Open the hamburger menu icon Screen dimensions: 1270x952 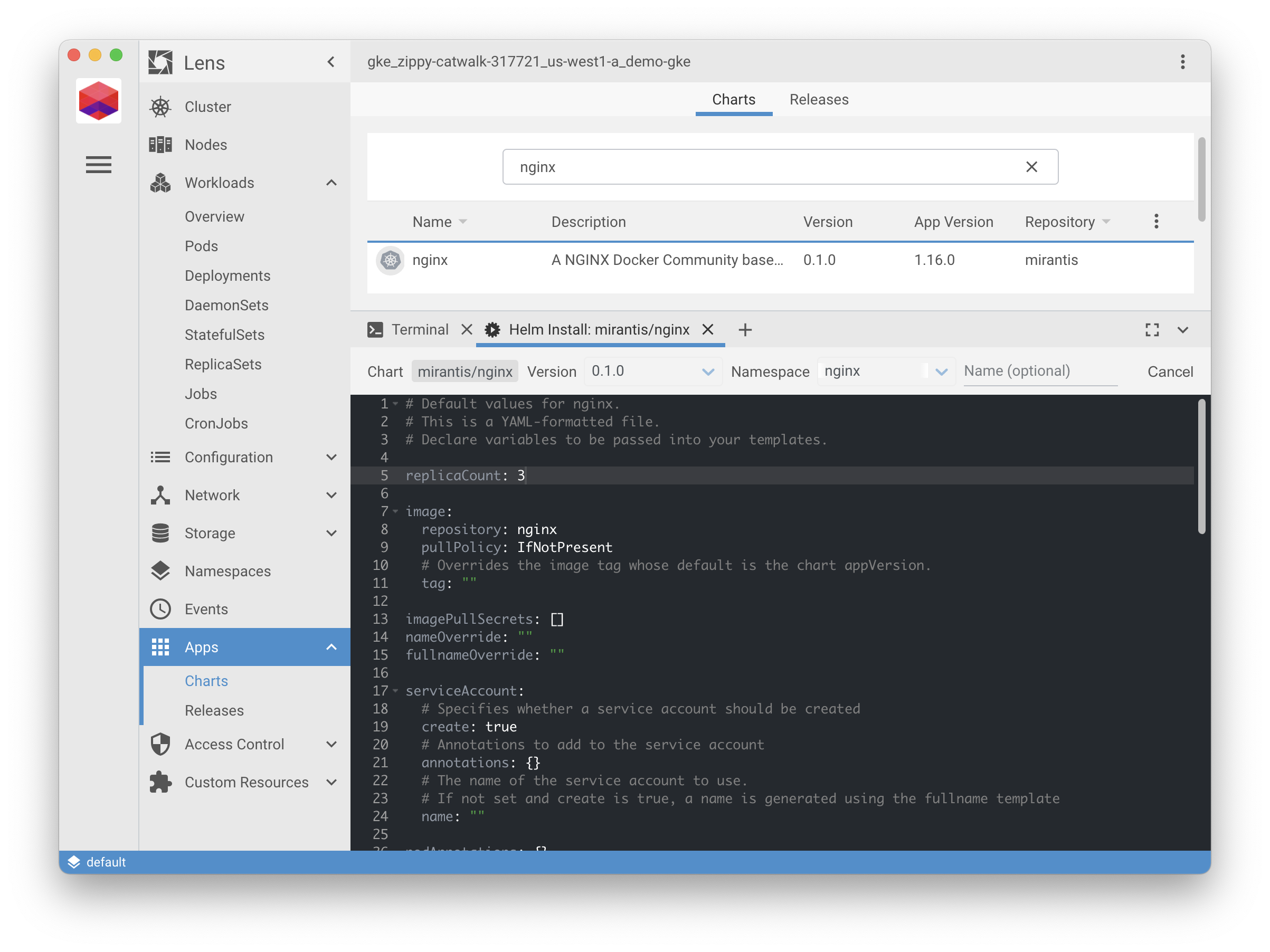[x=98, y=165]
